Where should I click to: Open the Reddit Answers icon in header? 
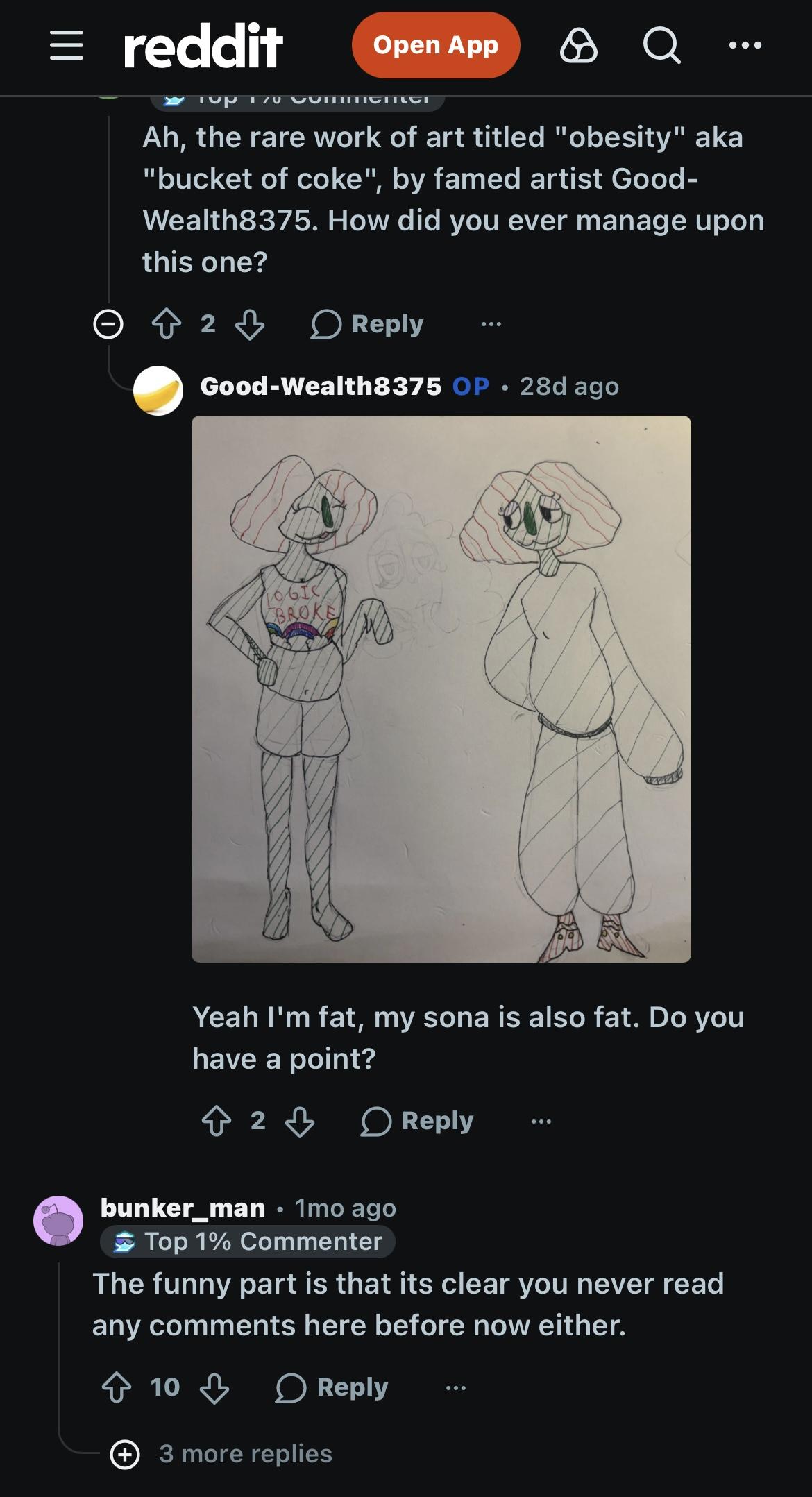[x=578, y=46]
